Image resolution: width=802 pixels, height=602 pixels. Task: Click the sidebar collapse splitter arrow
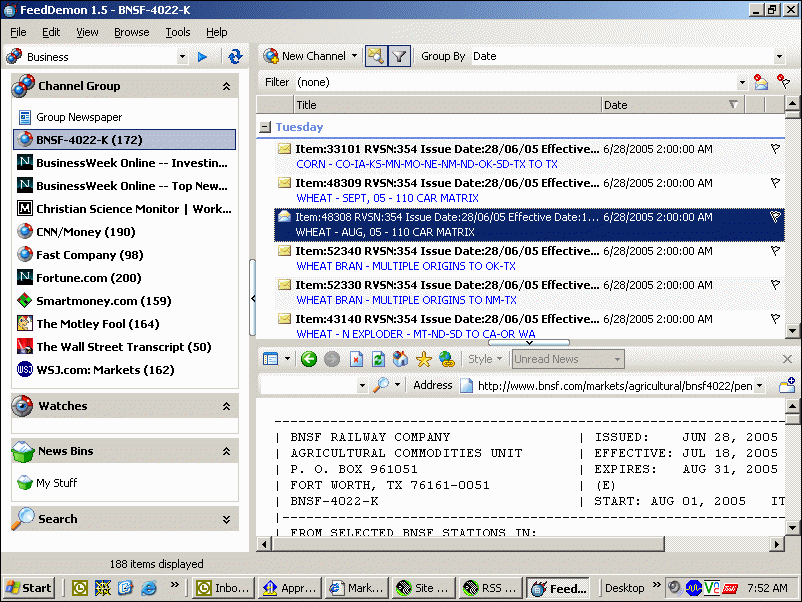253,298
